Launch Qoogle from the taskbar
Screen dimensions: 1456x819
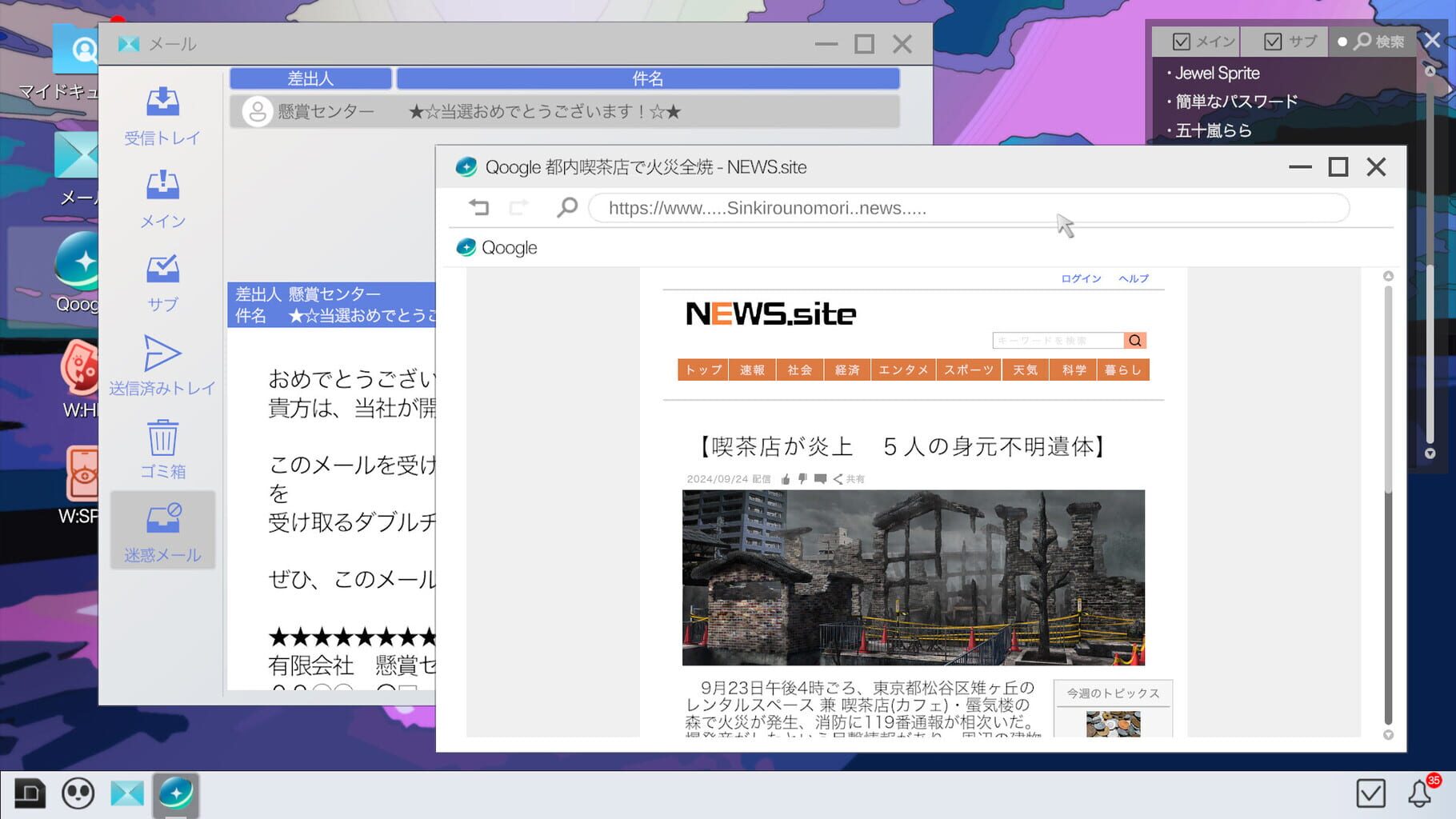click(x=176, y=793)
